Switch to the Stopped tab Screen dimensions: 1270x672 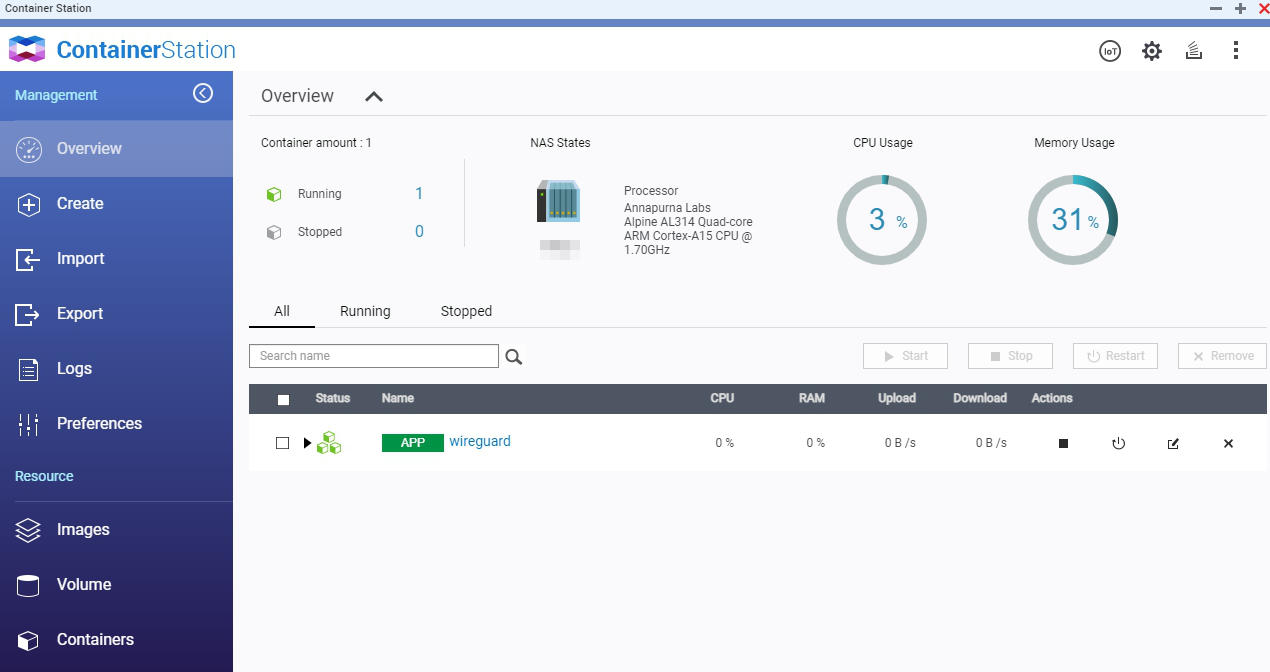coord(466,311)
